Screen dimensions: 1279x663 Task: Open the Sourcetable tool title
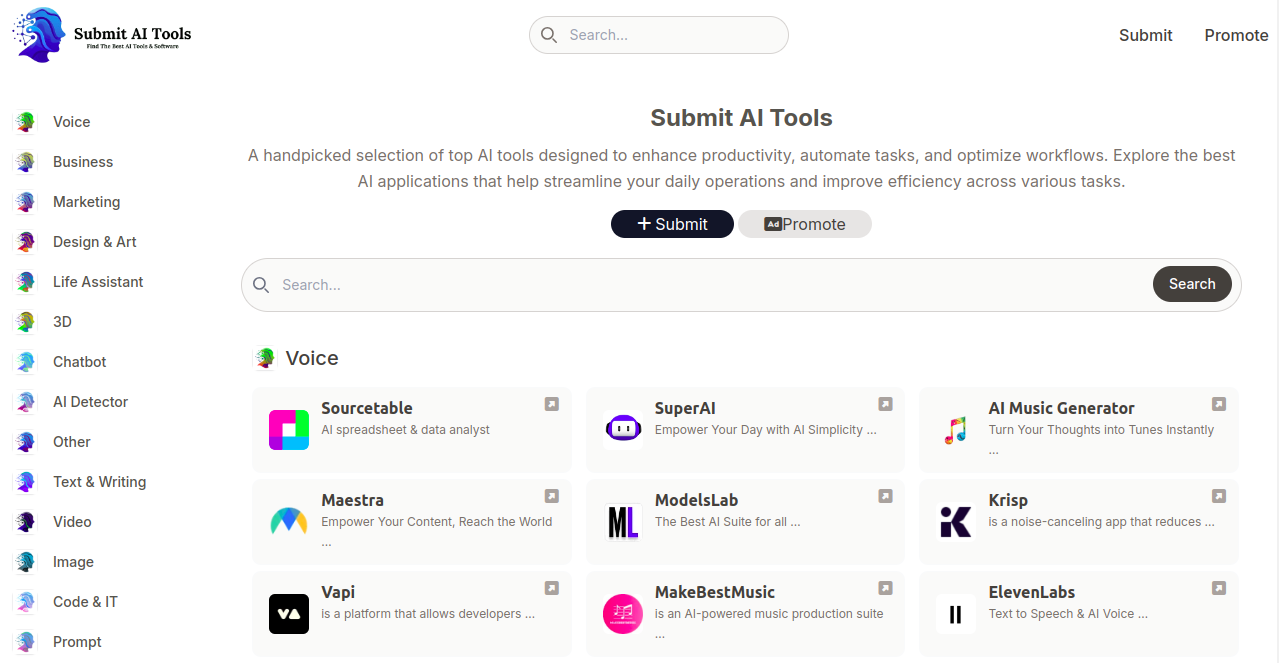[x=367, y=408]
